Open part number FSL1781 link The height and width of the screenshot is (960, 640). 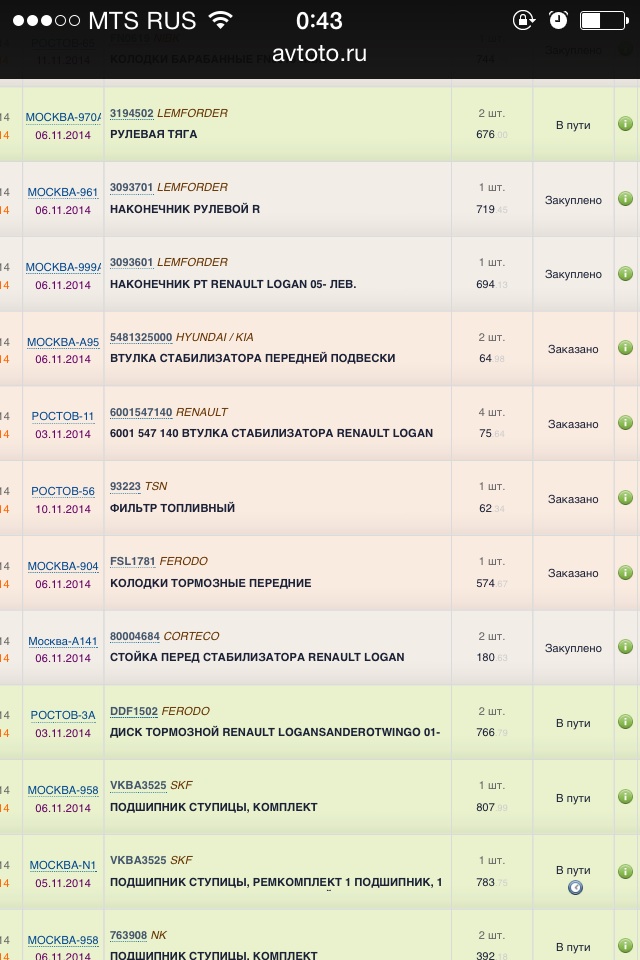click(130, 562)
